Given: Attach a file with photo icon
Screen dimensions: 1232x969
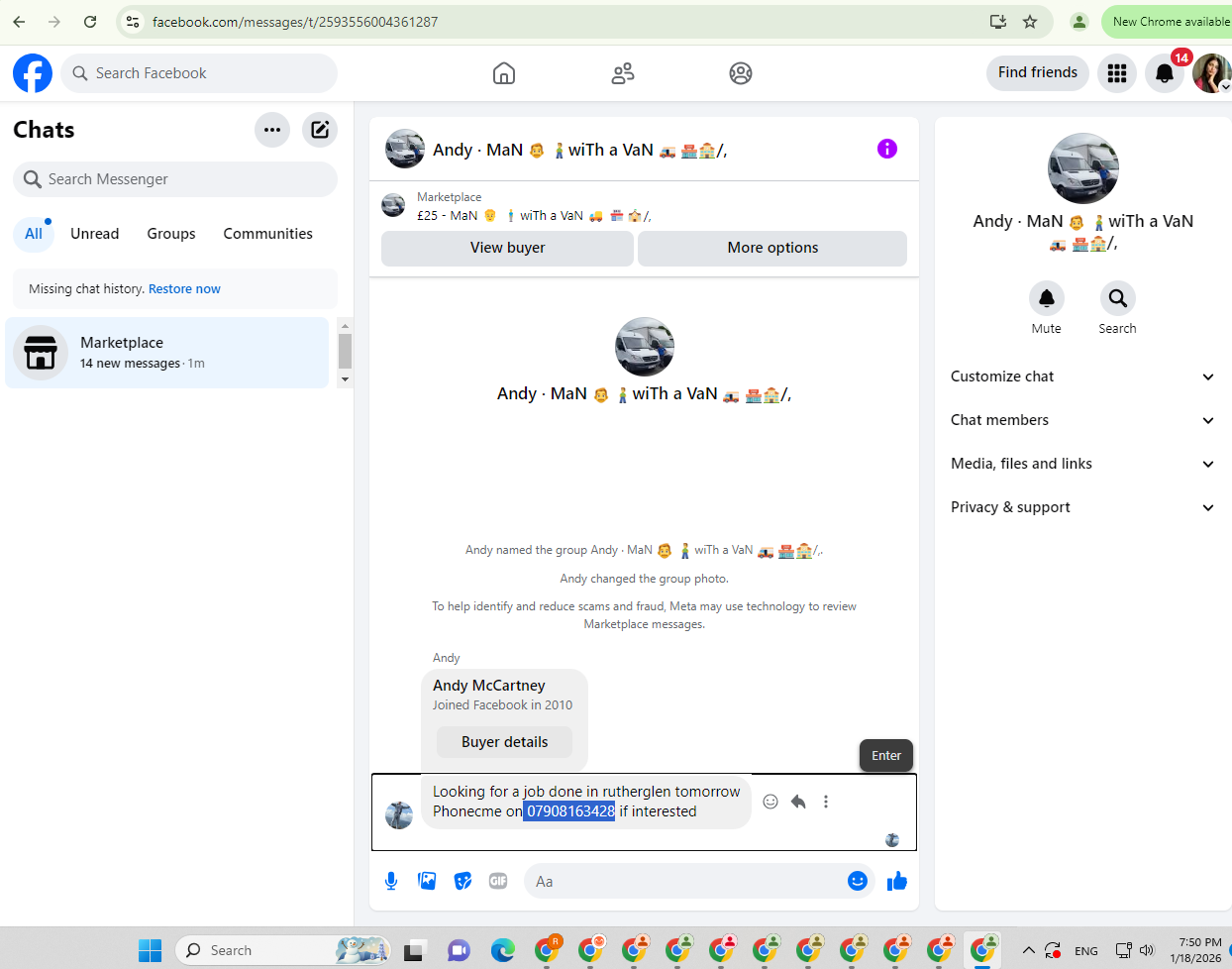Looking at the screenshot, I should [427, 881].
